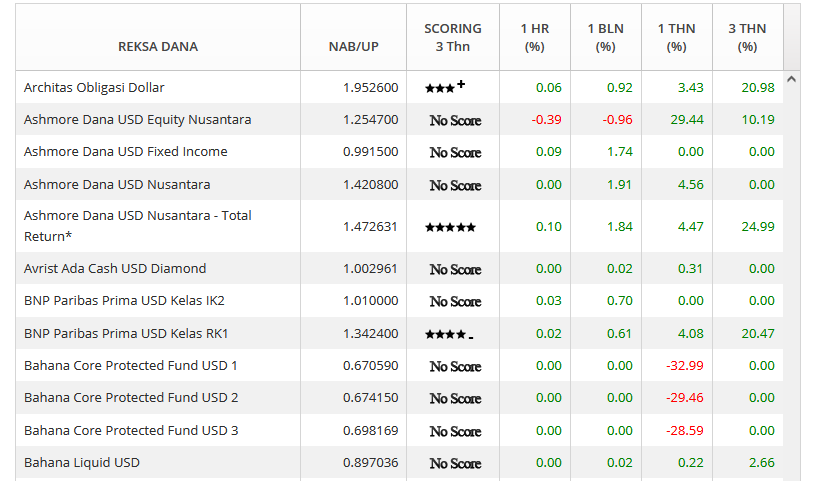This screenshot has height=481, width=814.
Task: Click the five-star rating for Ashmore Total Return
Action: point(450,227)
